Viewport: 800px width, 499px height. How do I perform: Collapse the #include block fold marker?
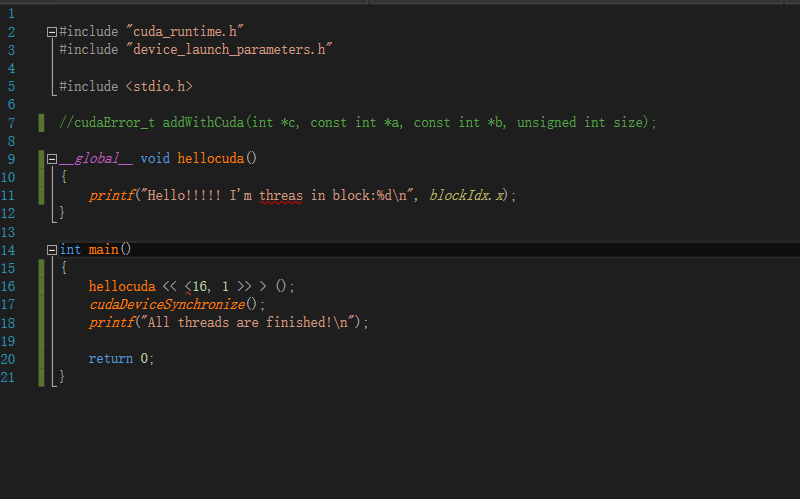(x=52, y=32)
